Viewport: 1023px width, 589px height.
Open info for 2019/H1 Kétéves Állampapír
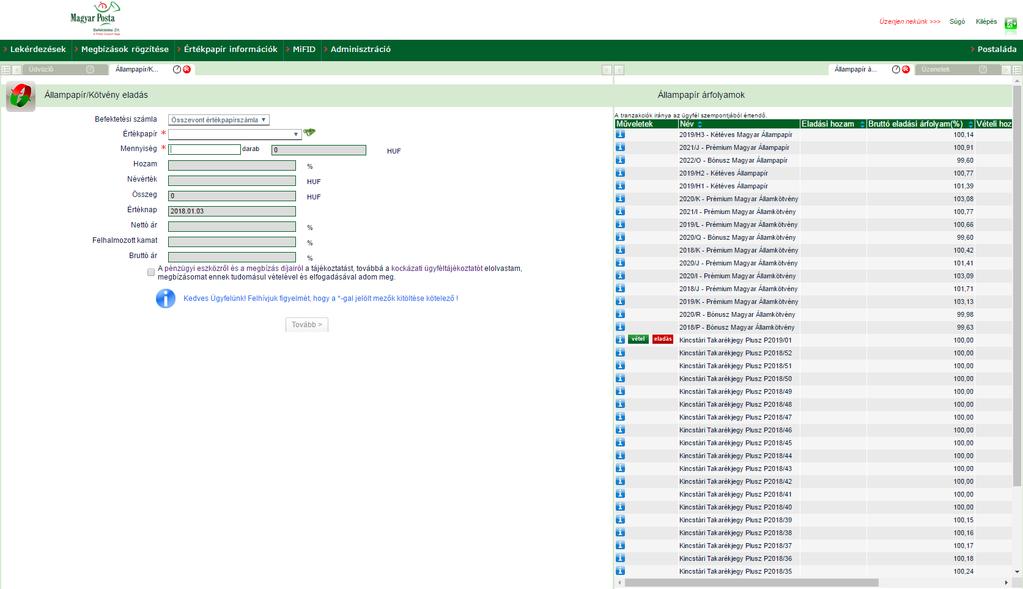(620, 186)
